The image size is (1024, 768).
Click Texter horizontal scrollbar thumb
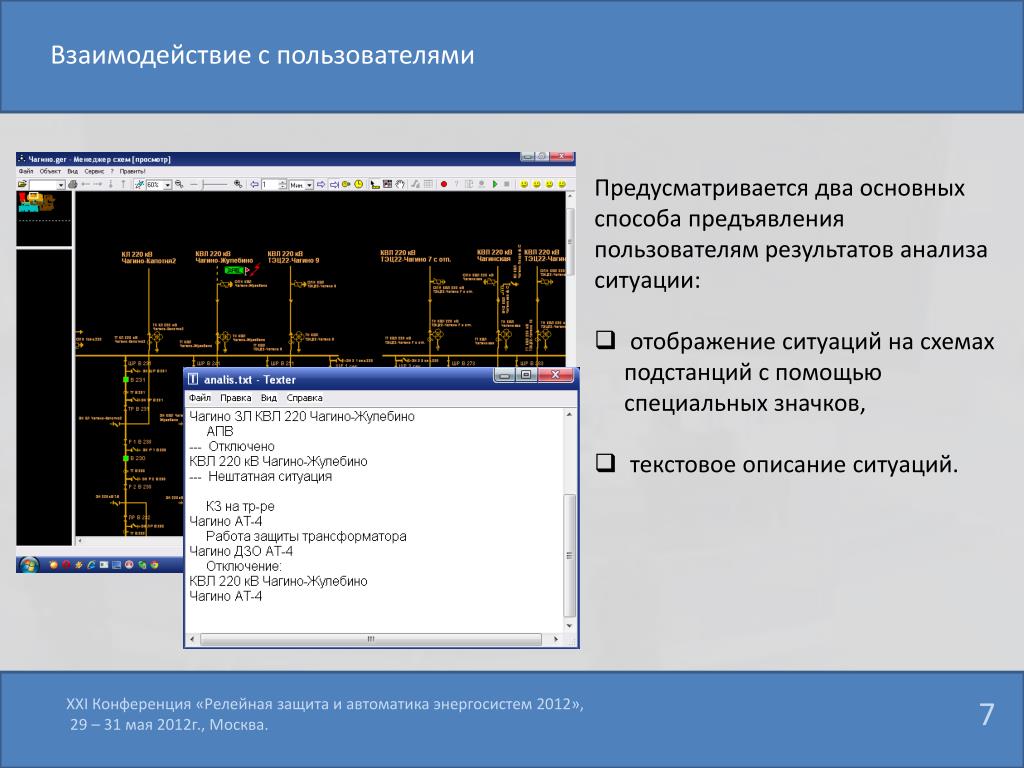(370, 639)
